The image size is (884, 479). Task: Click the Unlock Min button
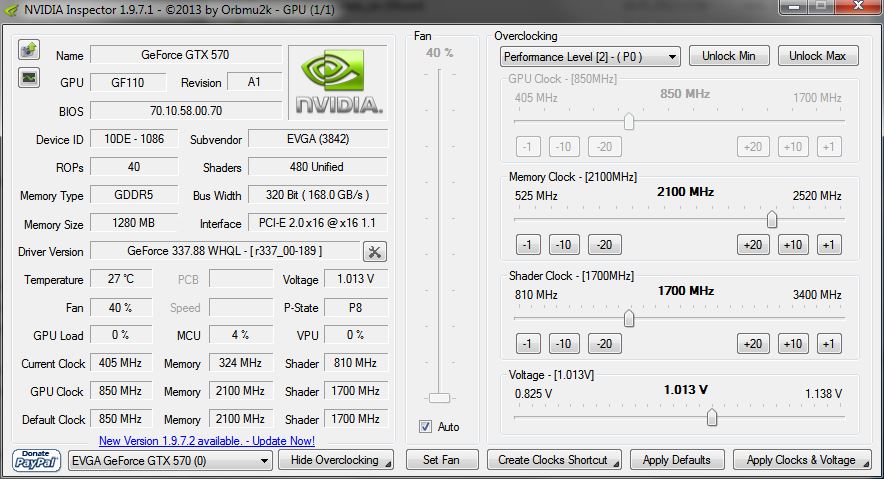tap(728, 56)
